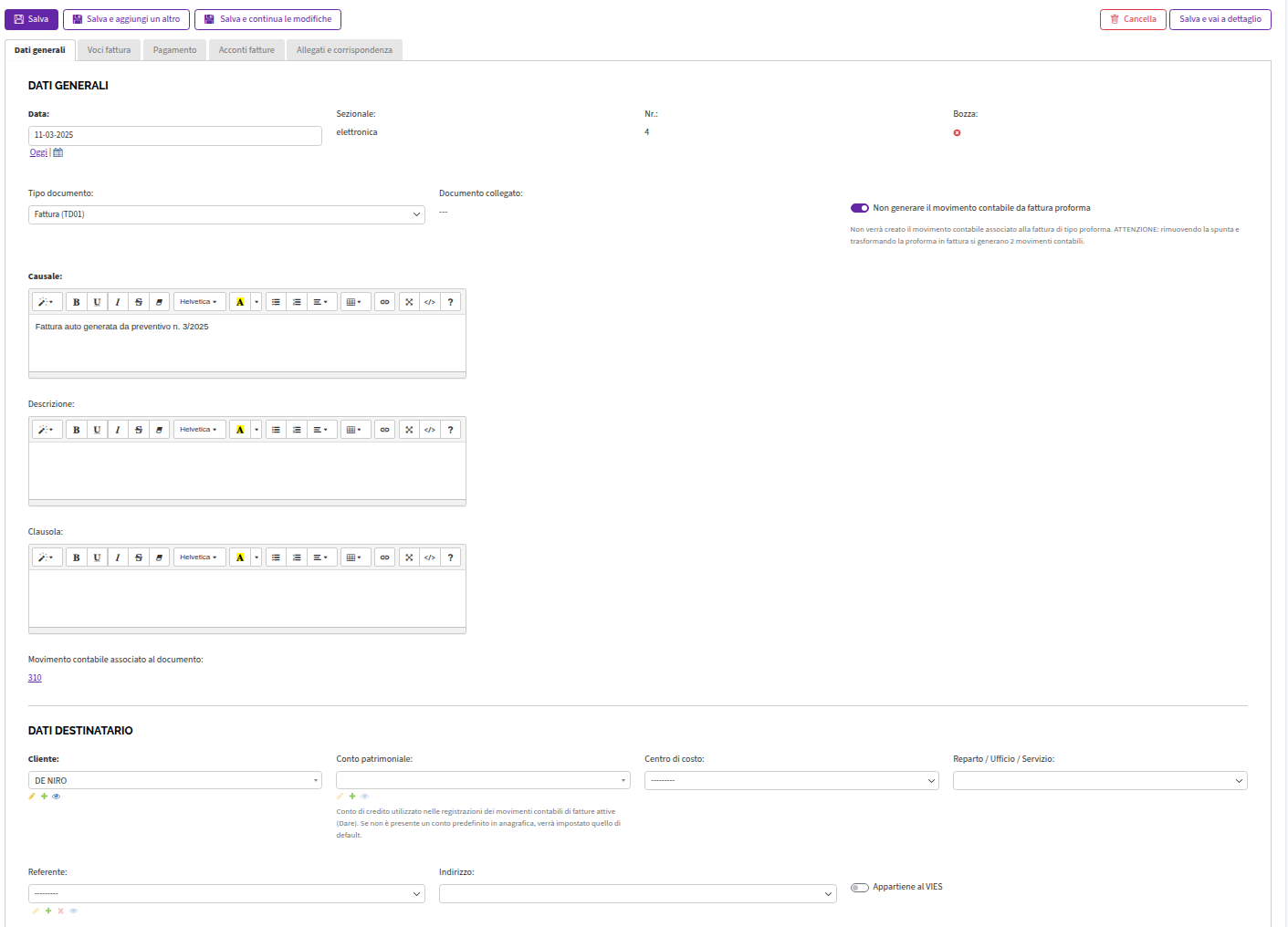Open code view in the Clausola editor
The height and width of the screenshot is (927, 1288).
(x=430, y=557)
